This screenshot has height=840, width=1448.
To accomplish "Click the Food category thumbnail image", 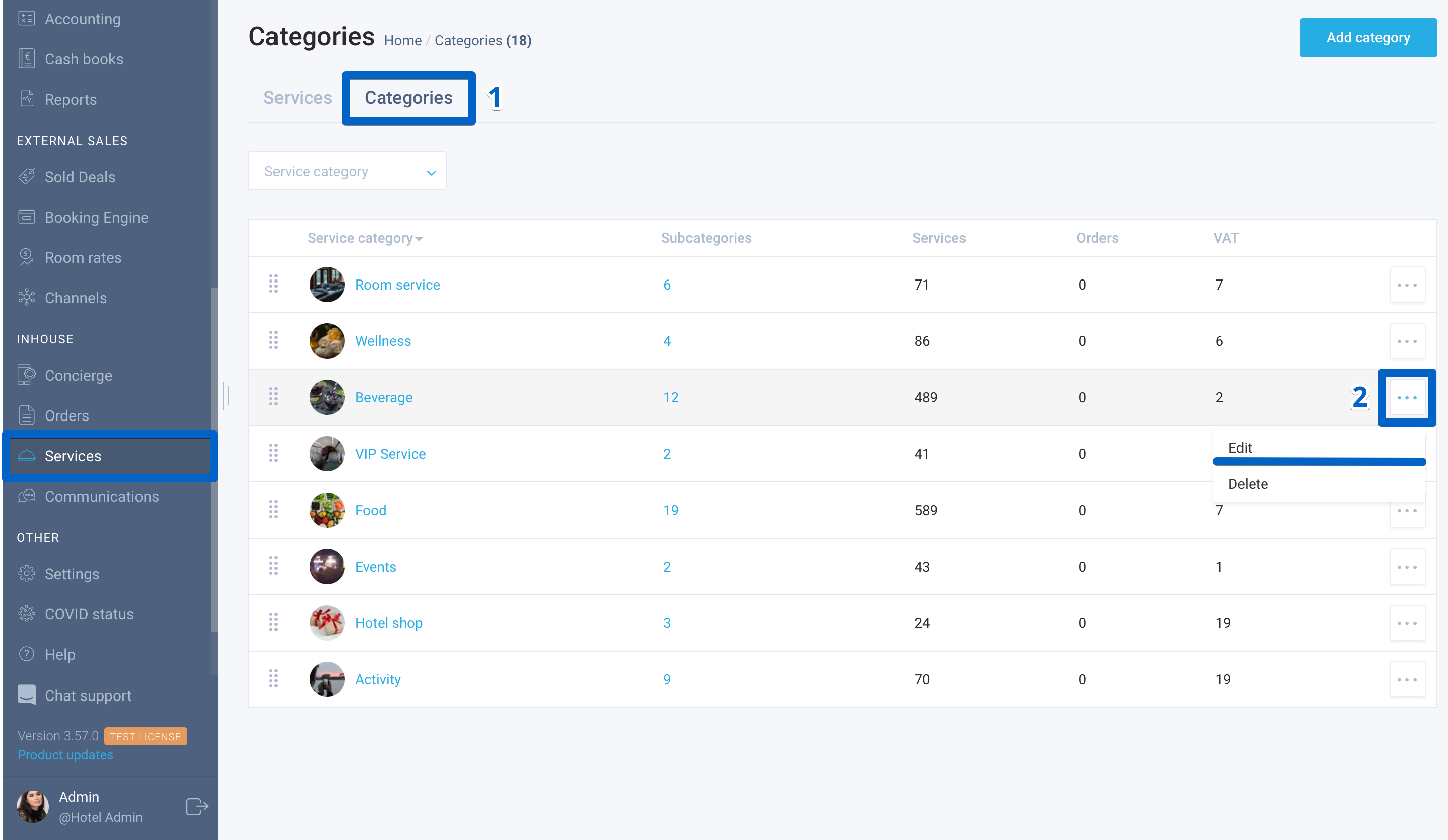I will click(x=327, y=510).
